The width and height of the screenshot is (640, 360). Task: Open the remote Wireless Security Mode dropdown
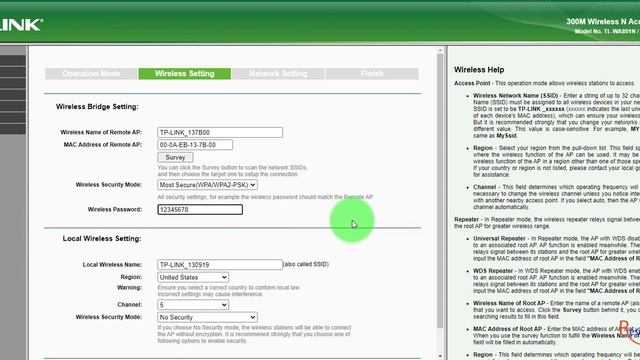[x=207, y=185]
